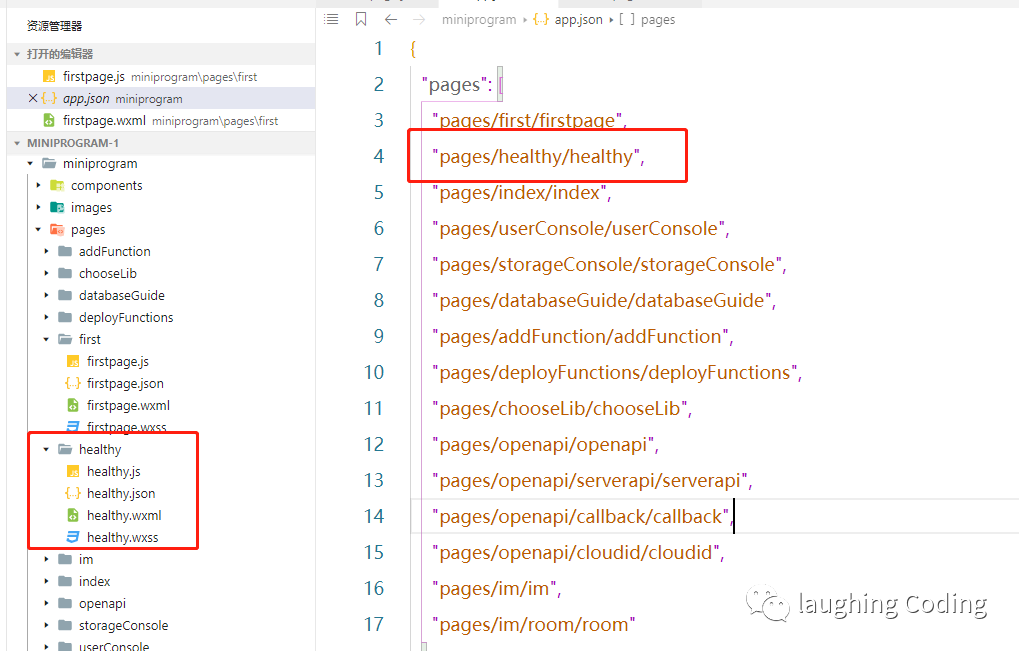Collapse the 打开的编辑器 section

pos(16,54)
